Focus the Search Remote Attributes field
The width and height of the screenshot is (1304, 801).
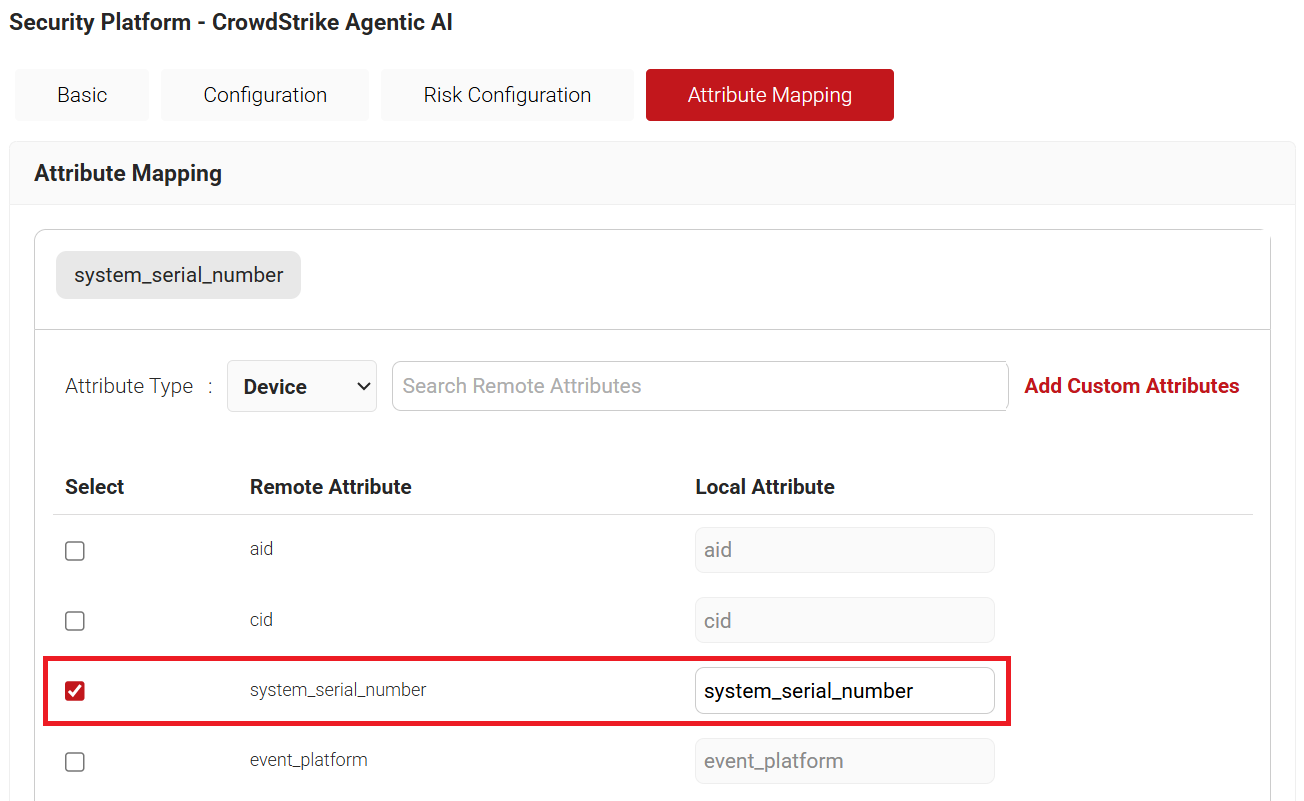click(x=700, y=386)
